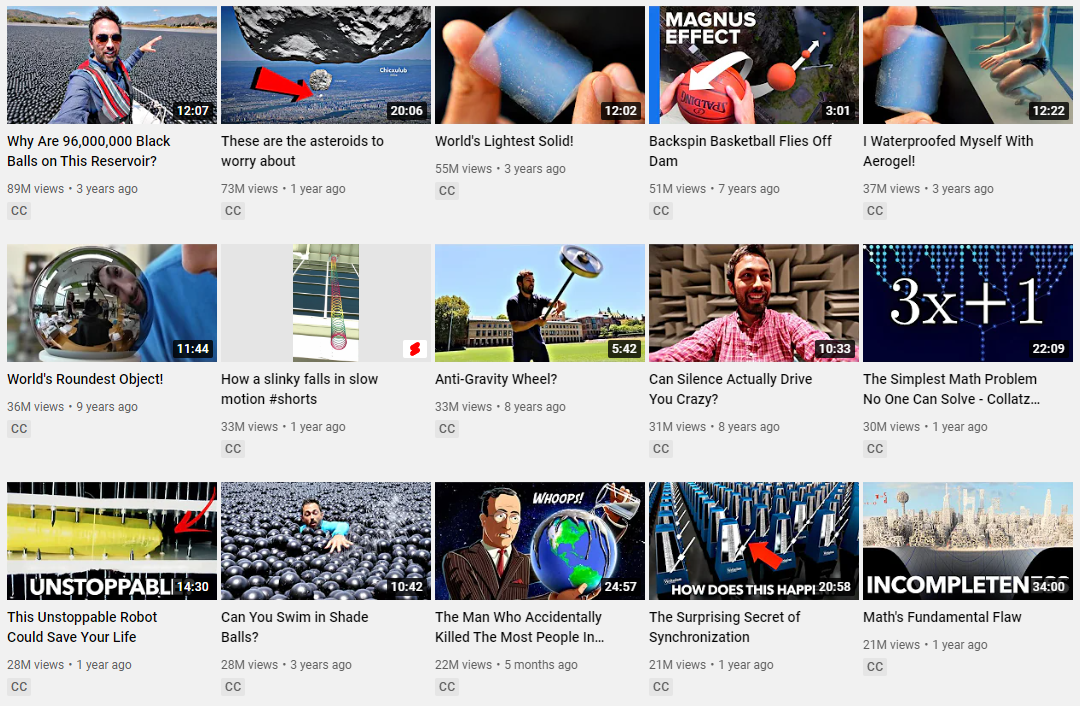Click CC badge under Surprising Secret of Synchronization
Screen dimensions: 1080x706
click(x=661, y=687)
